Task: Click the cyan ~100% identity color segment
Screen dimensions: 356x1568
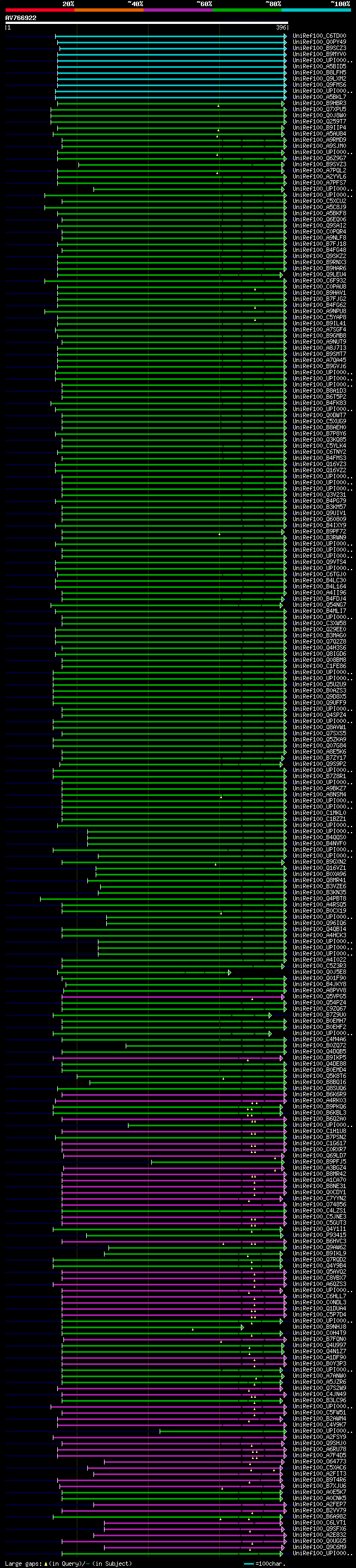Action: (x=316, y=10)
